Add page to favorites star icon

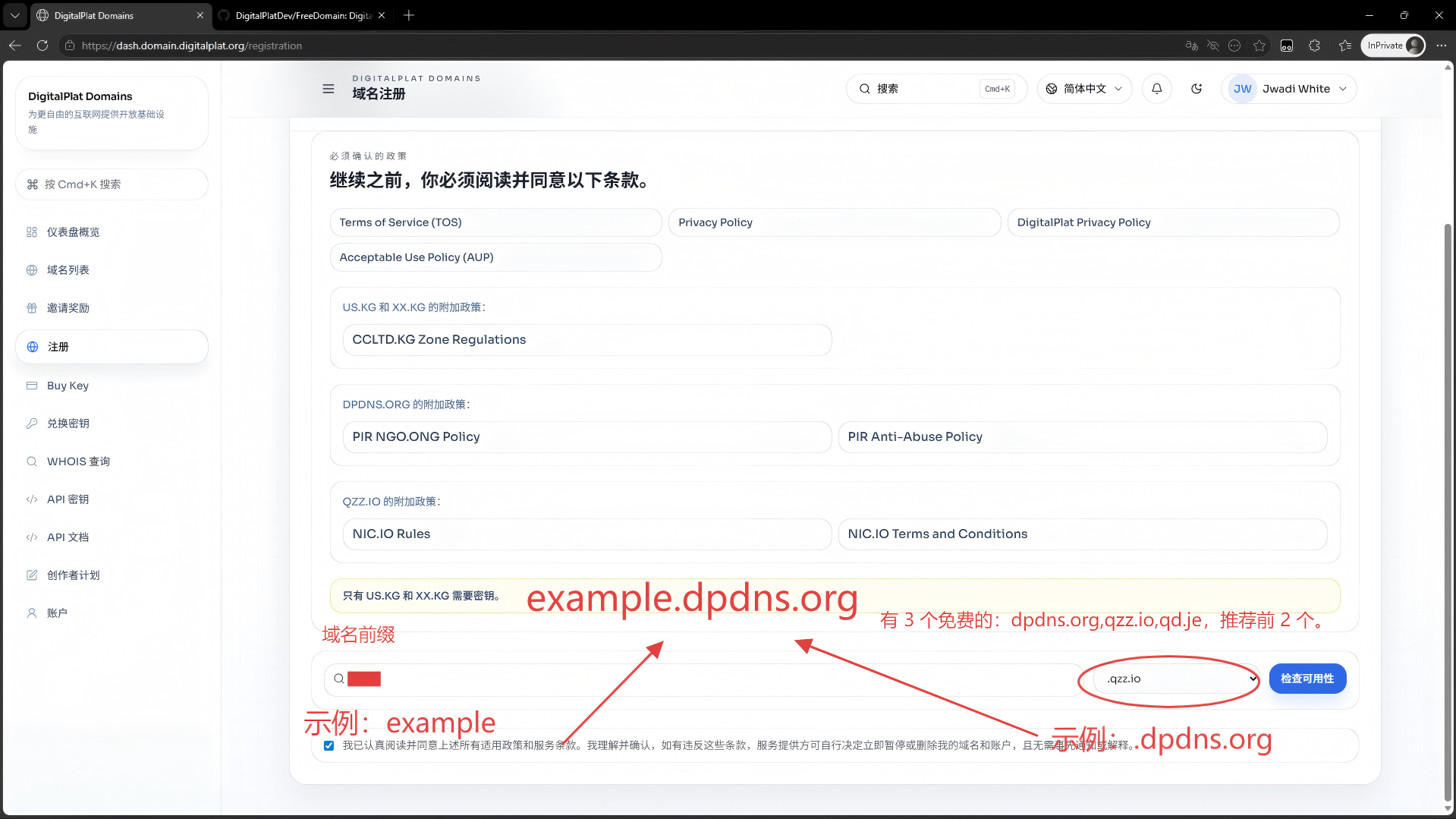pos(1259,46)
